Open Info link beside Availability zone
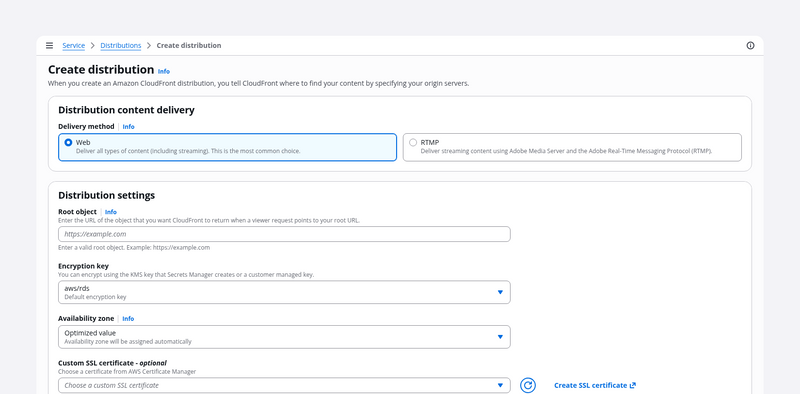 128,318
